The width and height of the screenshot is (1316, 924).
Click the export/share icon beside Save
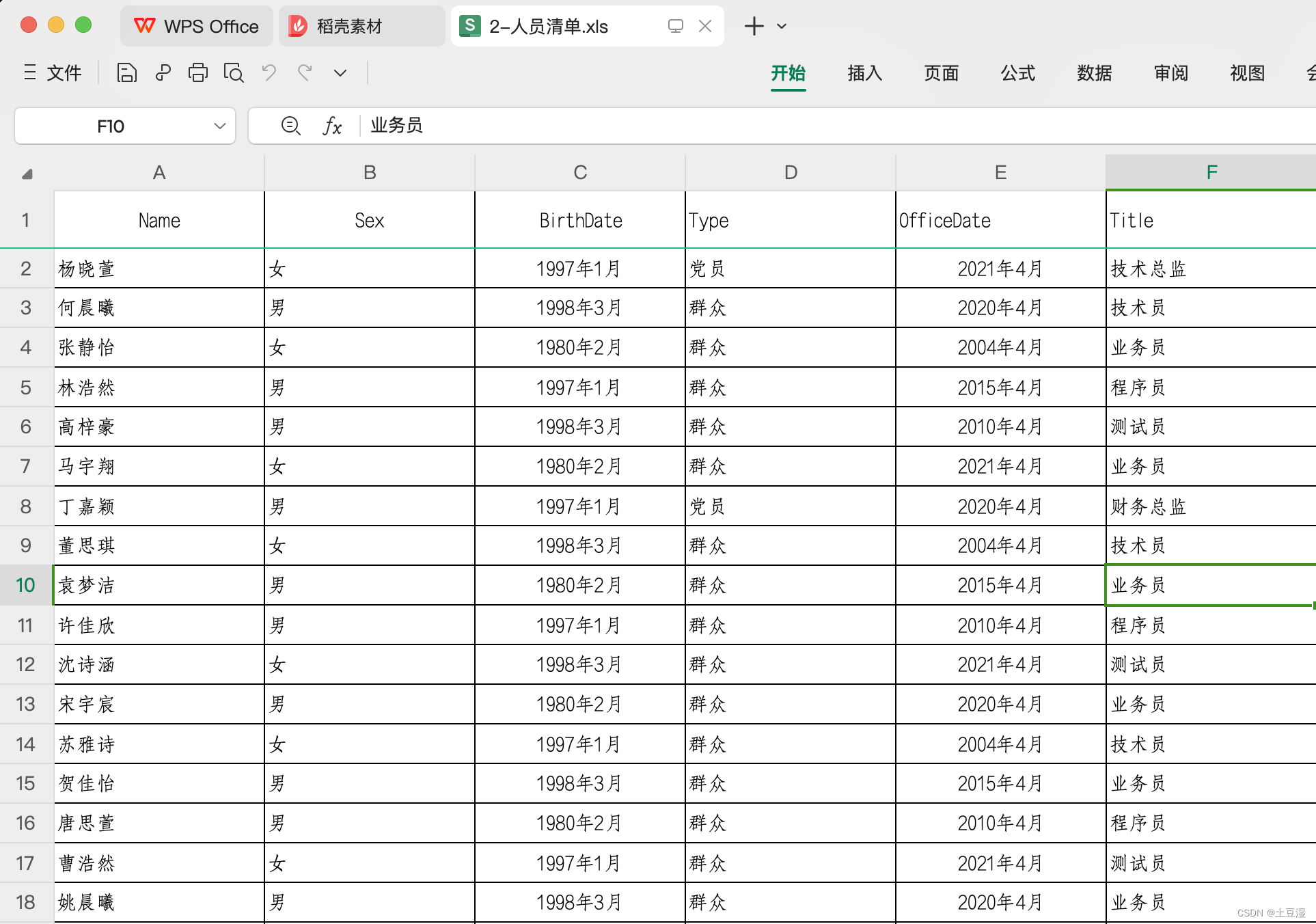coord(163,72)
